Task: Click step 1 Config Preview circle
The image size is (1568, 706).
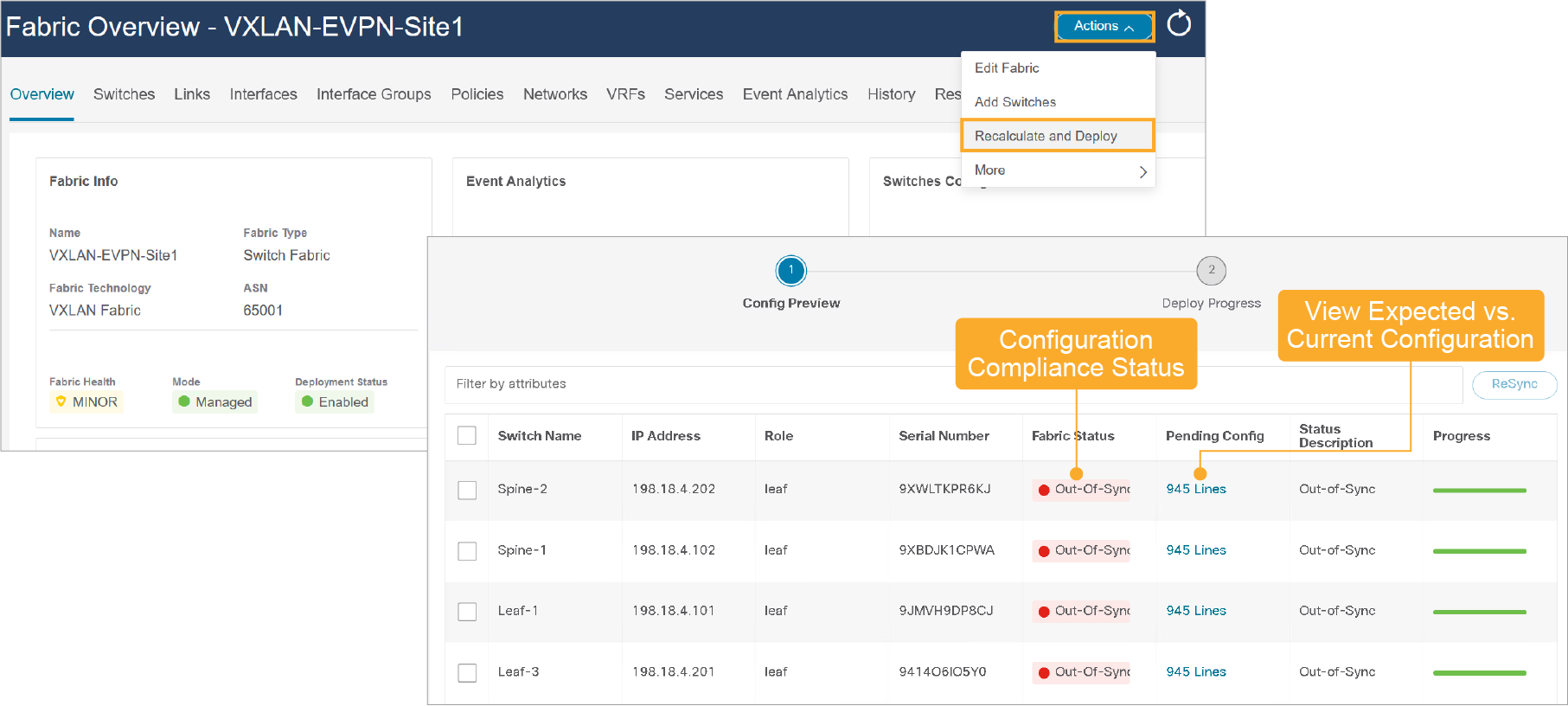Action: point(790,271)
